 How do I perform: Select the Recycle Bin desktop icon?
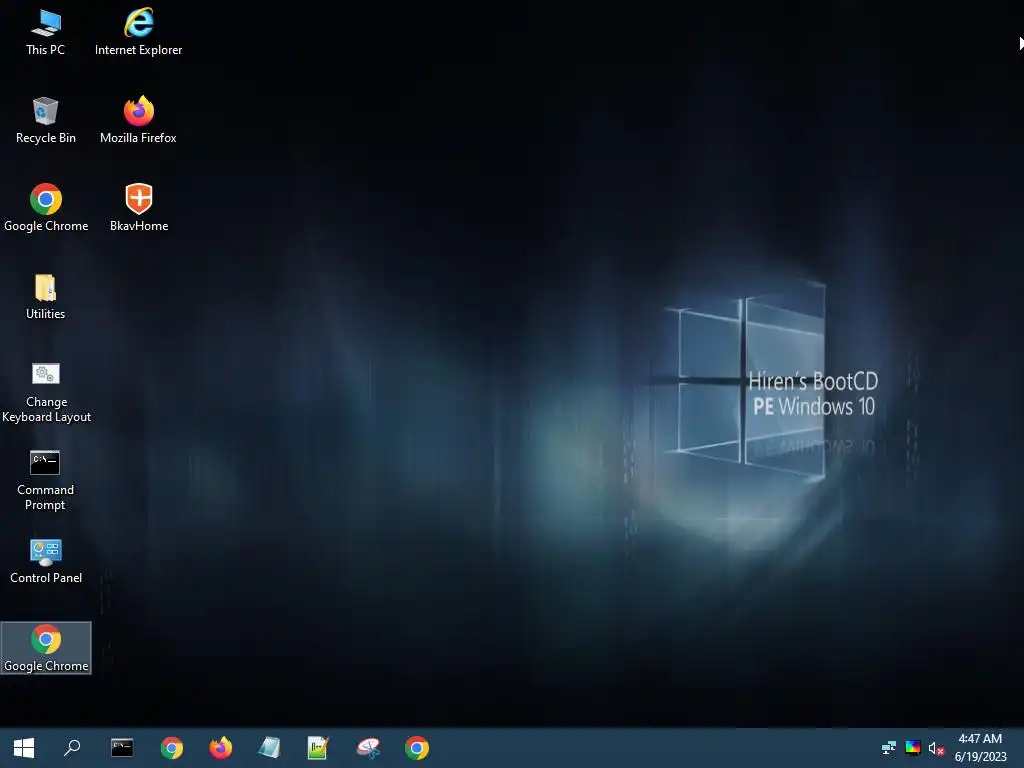(x=46, y=120)
